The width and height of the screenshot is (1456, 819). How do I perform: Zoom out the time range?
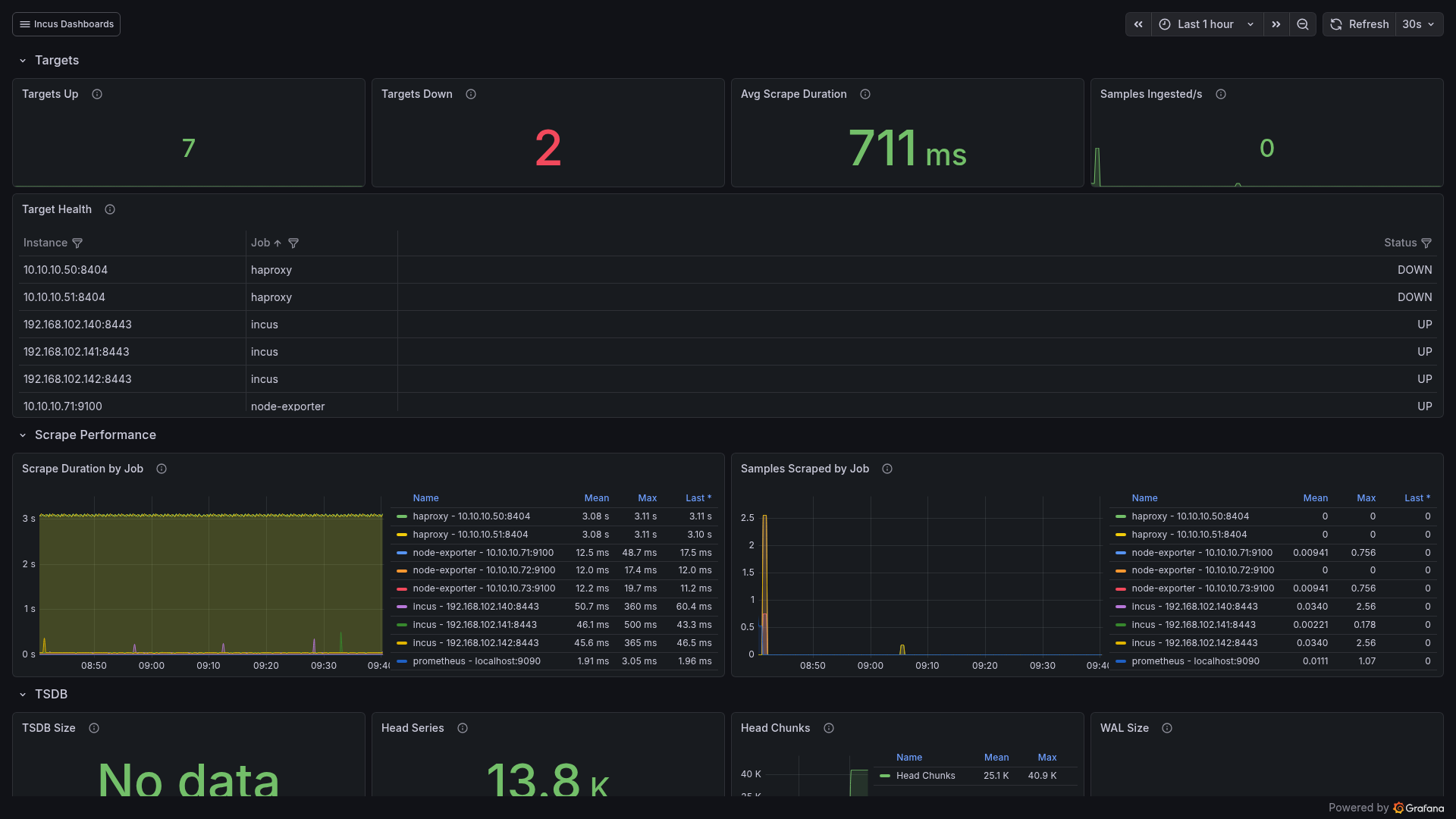(1303, 24)
